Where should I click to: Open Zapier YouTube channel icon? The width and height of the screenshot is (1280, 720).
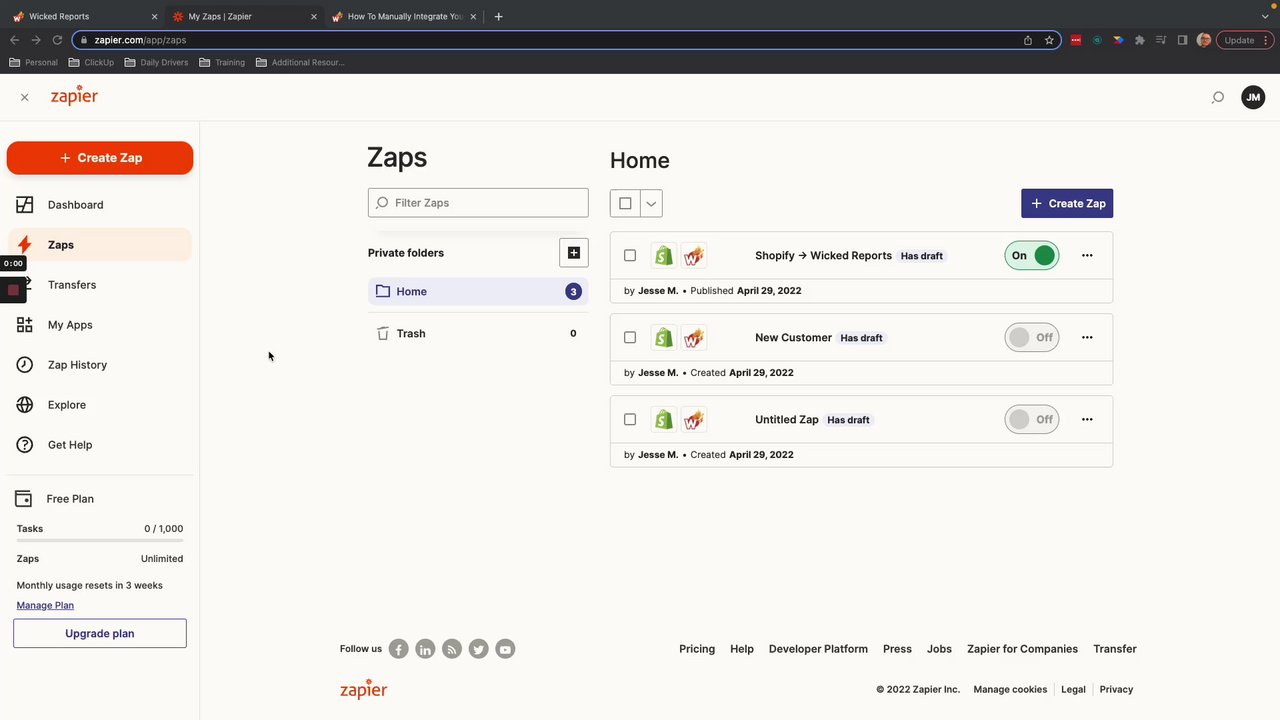coord(505,649)
